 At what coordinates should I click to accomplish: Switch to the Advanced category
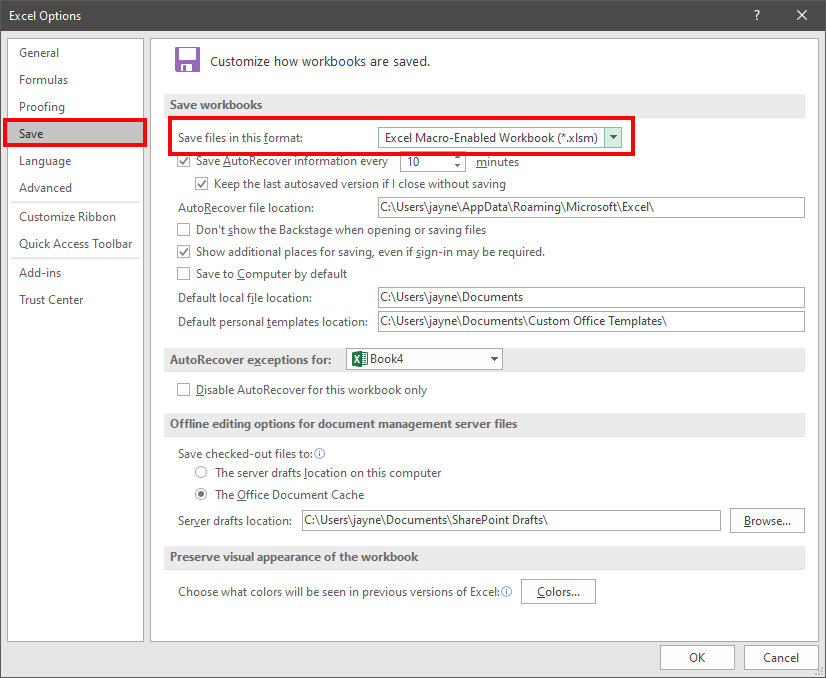[x=75, y=188]
